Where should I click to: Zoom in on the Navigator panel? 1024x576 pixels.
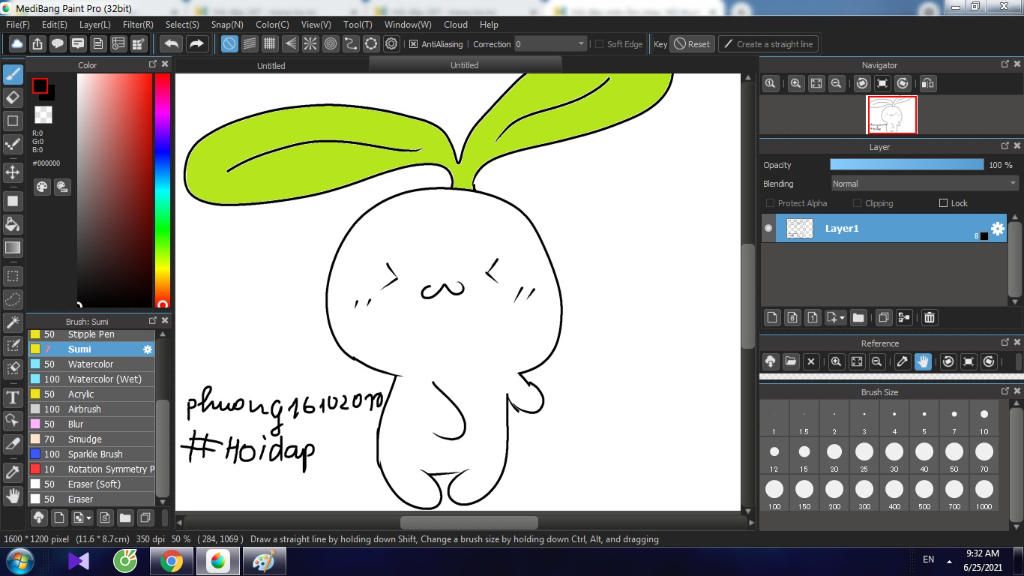(x=795, y=84)
